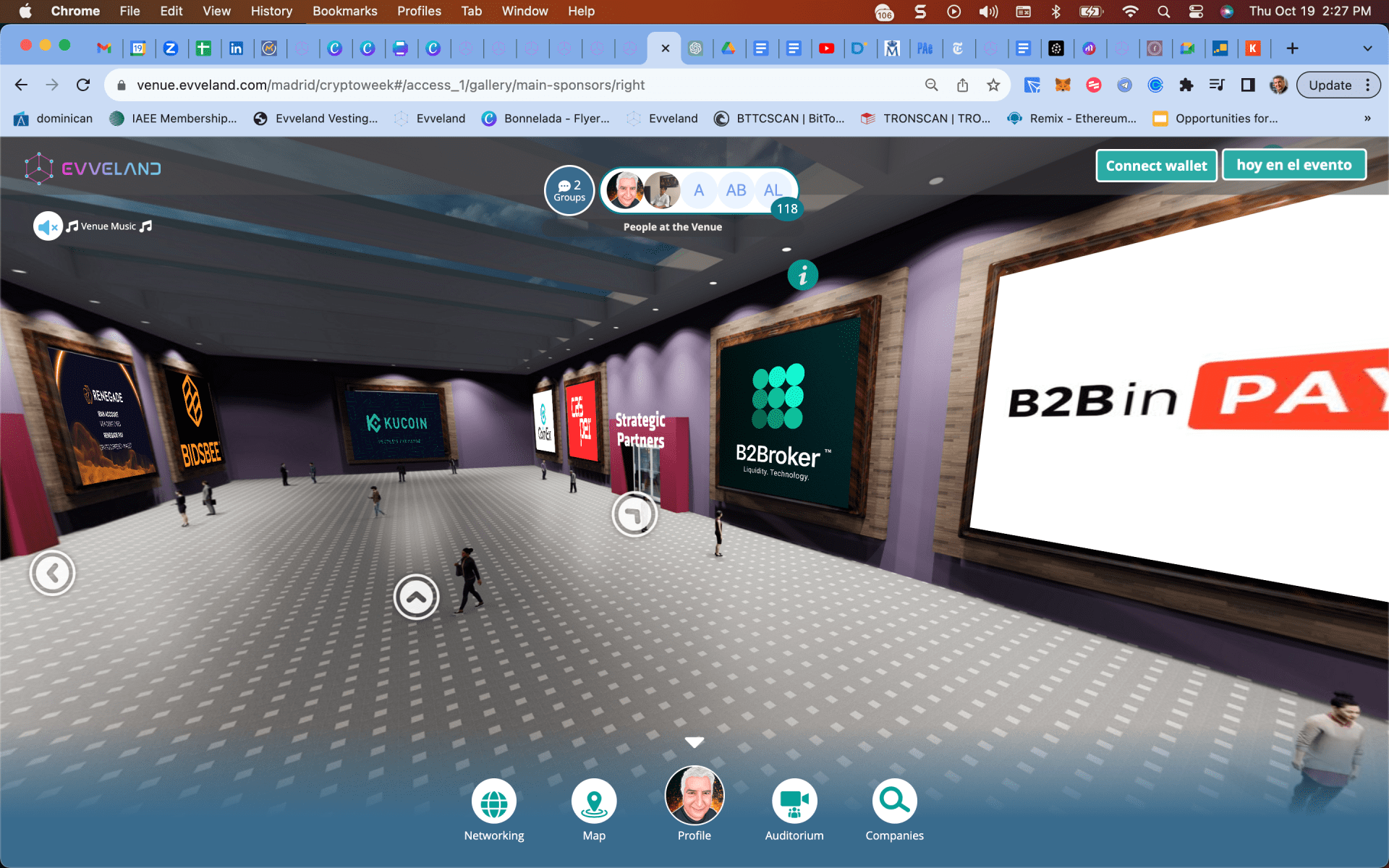Open the MetaMask fox extension
The height and width of the screenshot is (868, 1389).
coord(1063,85)
